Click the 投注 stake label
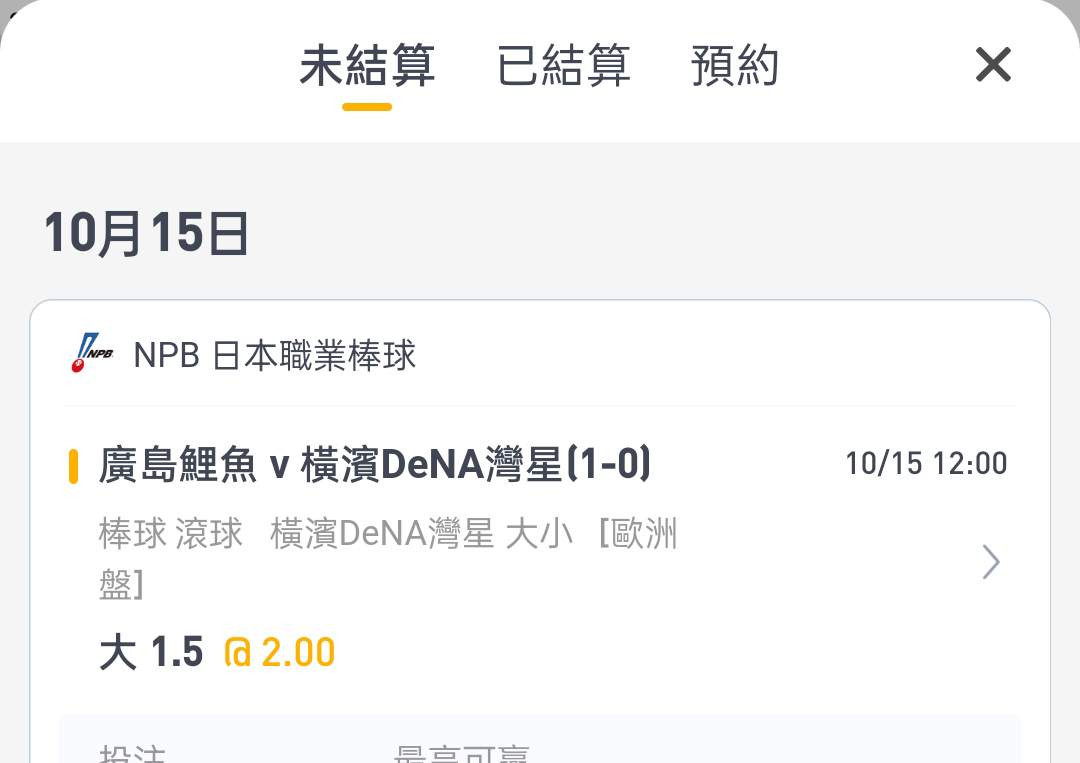Screen dimensions: 1080x763 132,752
